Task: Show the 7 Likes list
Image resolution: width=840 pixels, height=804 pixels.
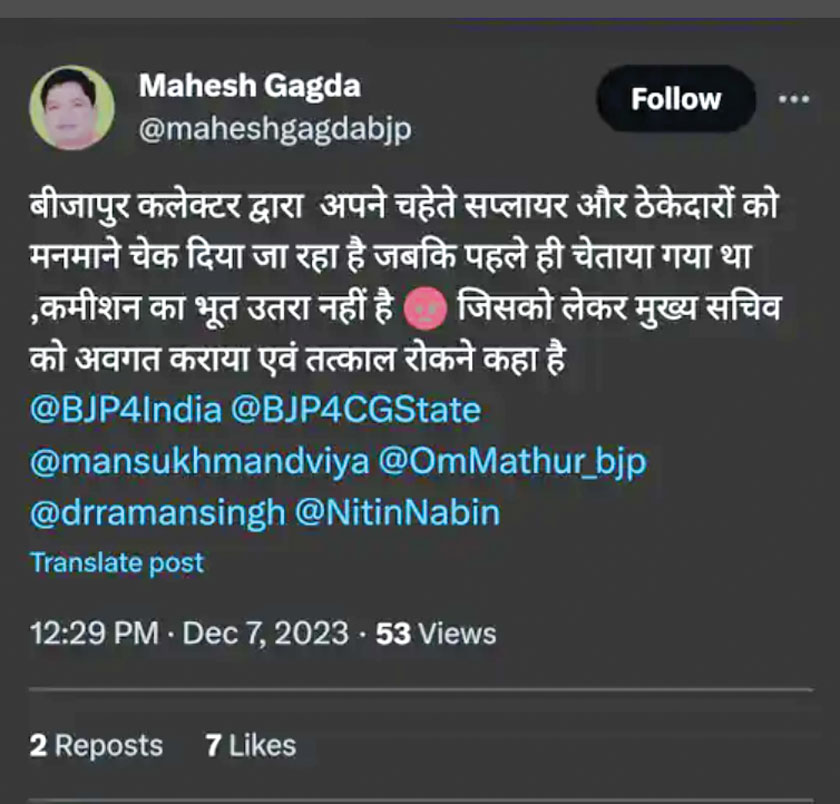Action: (251, 746)
